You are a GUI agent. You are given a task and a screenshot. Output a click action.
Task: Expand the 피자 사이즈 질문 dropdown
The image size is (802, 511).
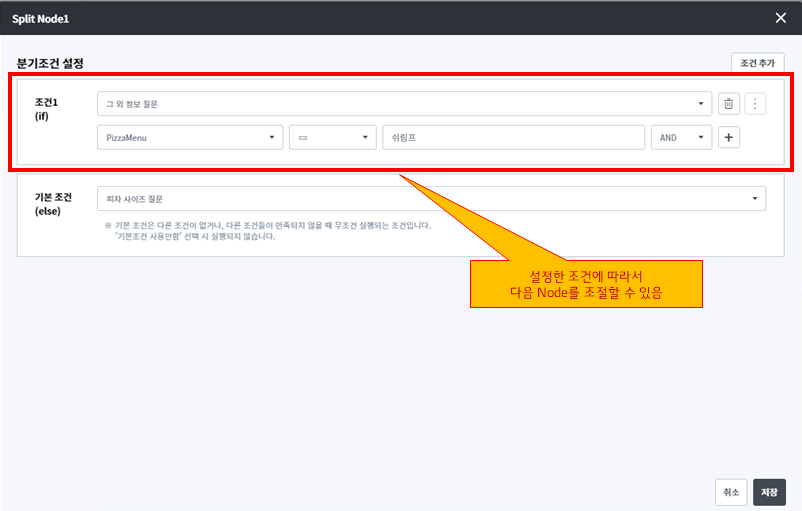431,199
